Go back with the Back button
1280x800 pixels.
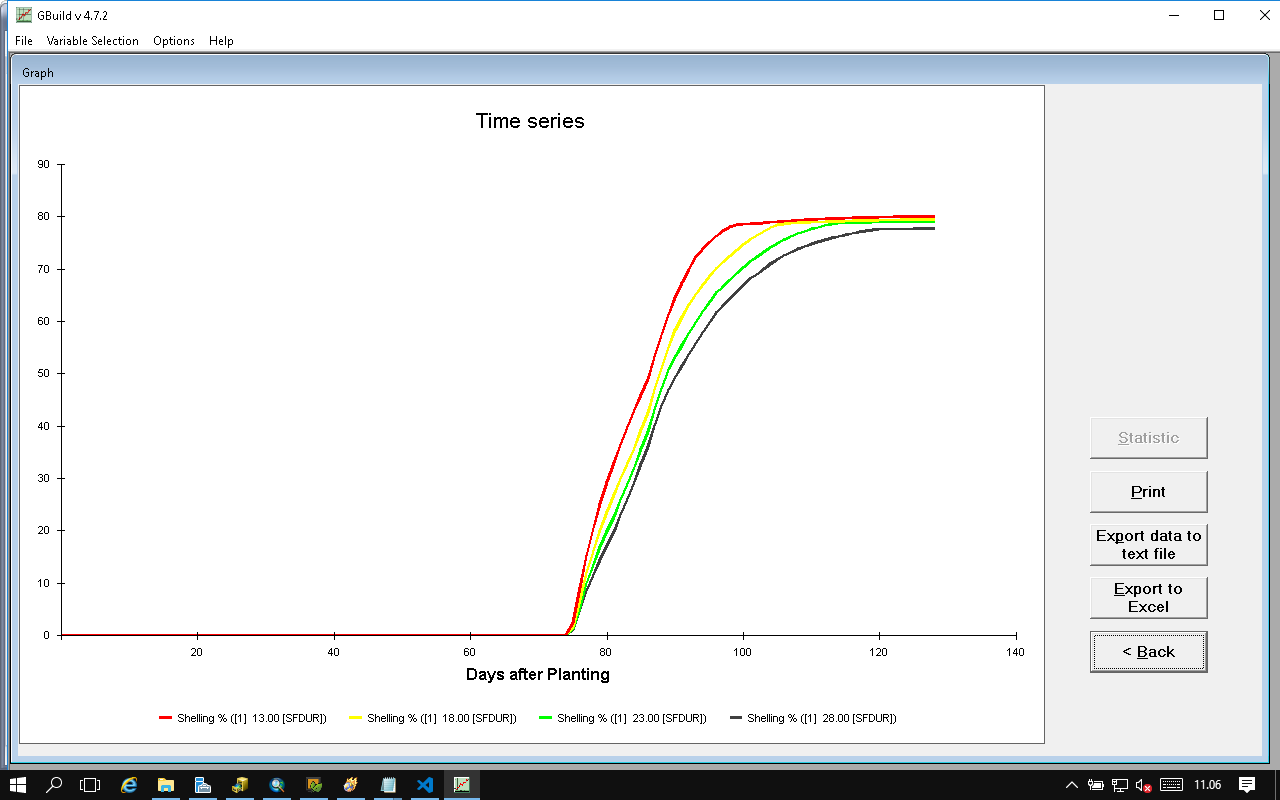(x=1148, y=652)
